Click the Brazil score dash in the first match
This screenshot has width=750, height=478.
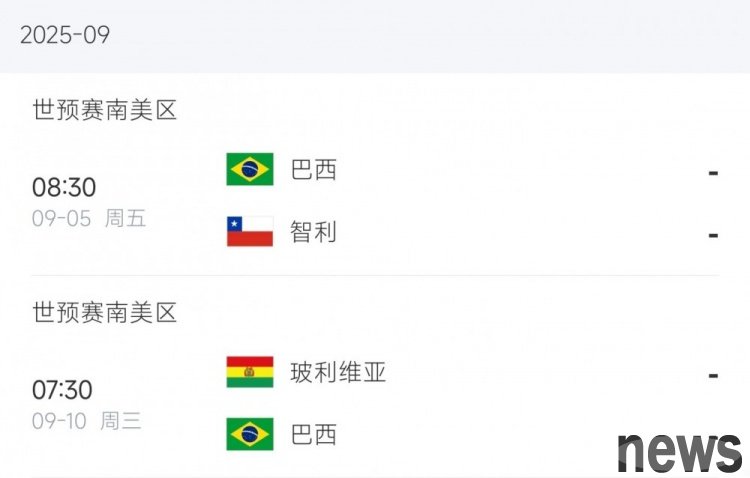point(713,173)
